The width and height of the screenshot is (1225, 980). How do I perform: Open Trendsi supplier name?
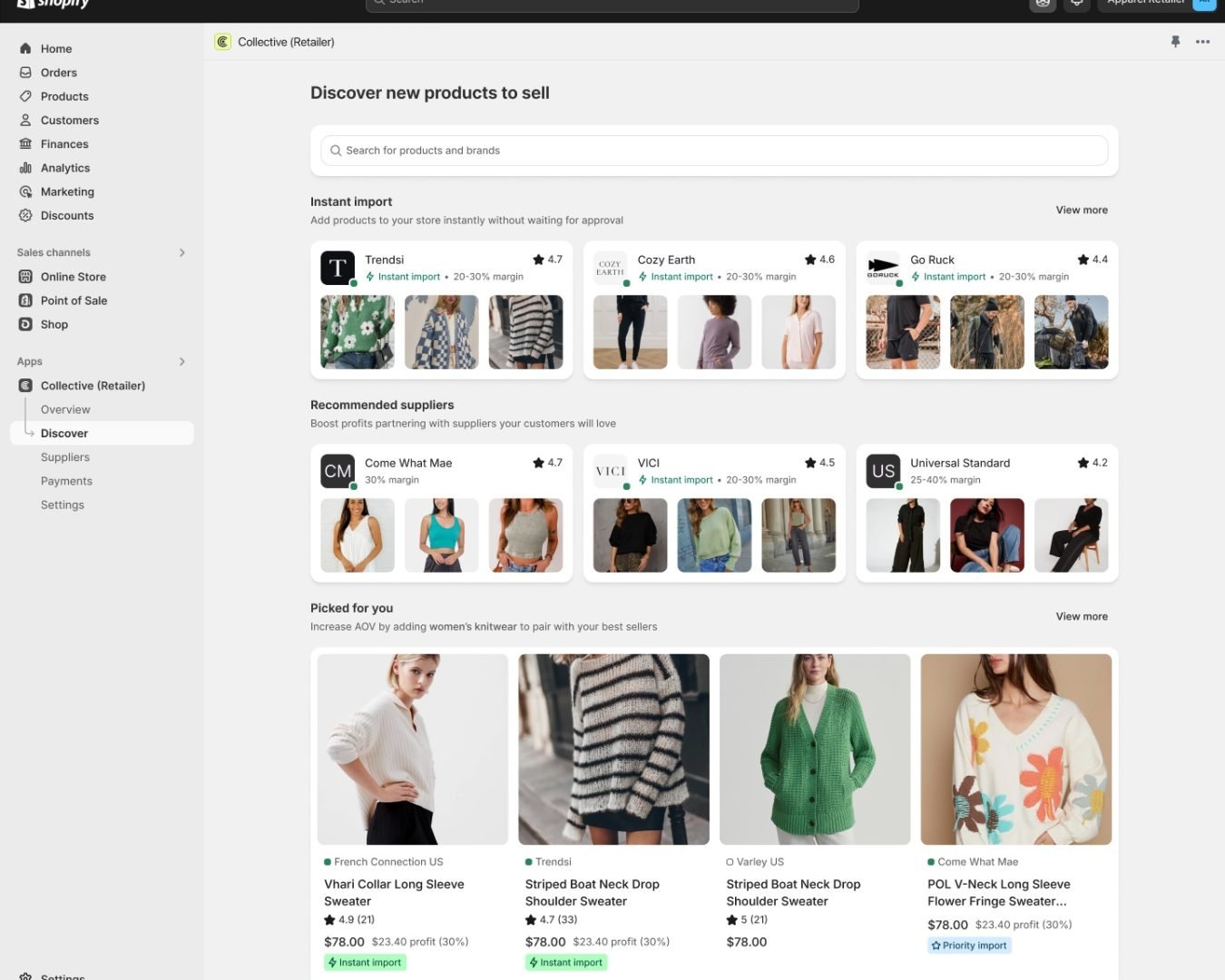[384, 260]
